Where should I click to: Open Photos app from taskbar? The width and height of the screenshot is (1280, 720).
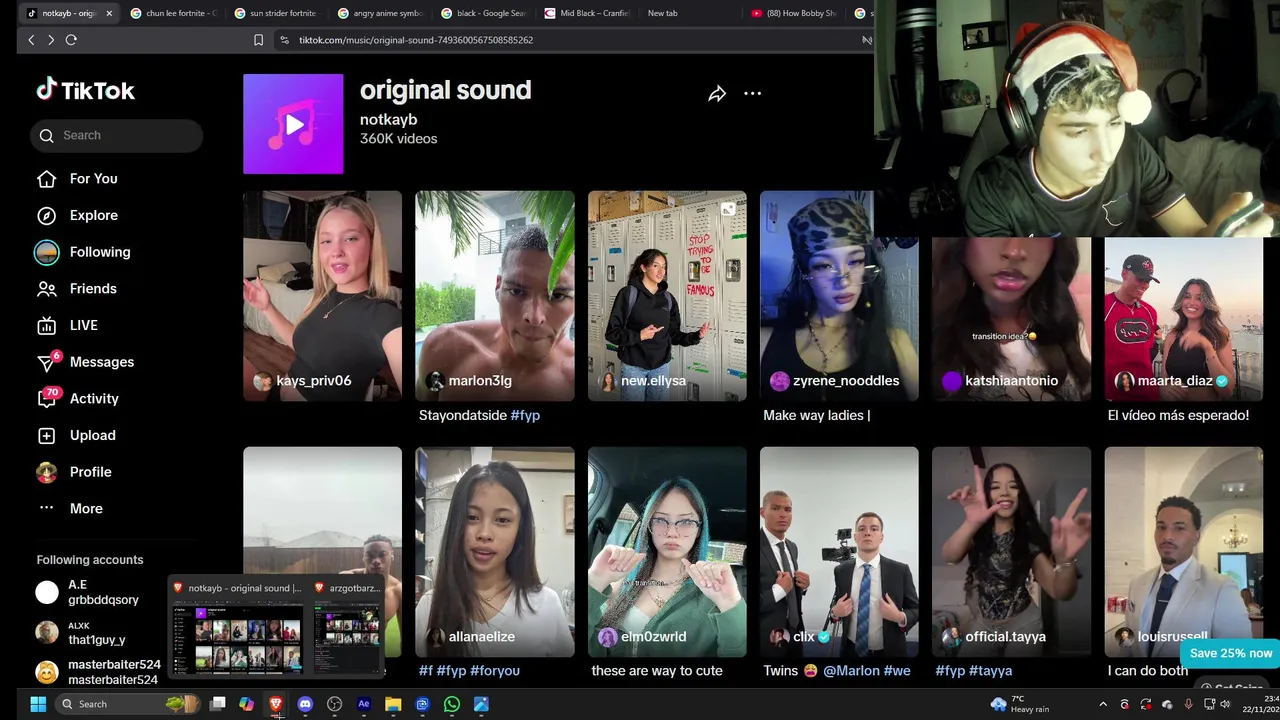coord(481,704)
